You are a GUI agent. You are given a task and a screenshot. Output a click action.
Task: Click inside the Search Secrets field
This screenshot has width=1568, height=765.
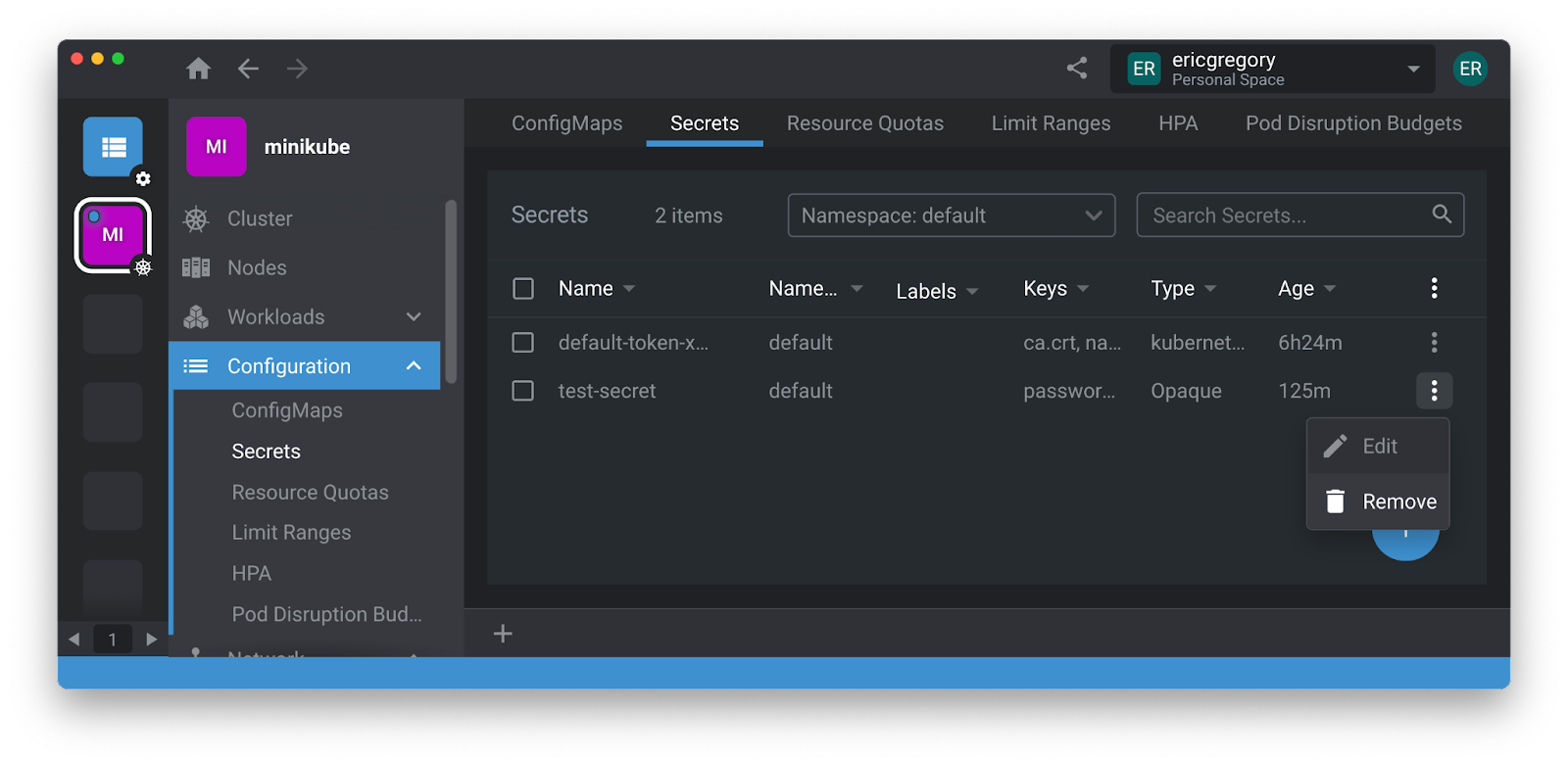(x=1284, y=215)
